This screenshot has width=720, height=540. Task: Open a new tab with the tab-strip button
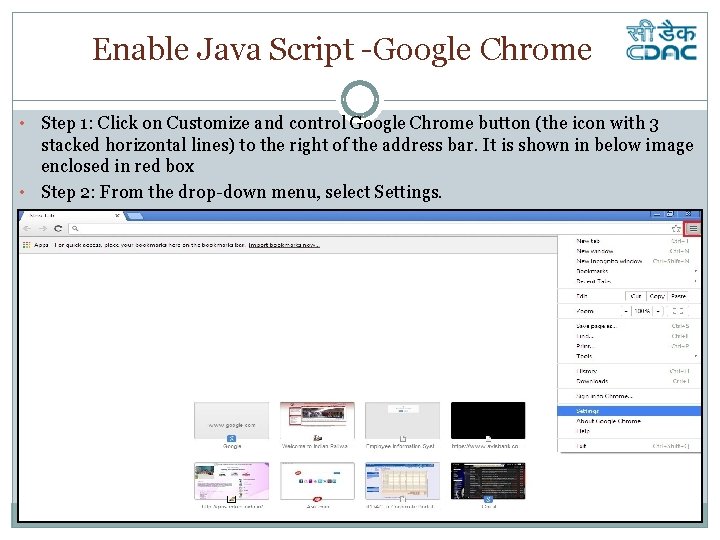point(134,216)
